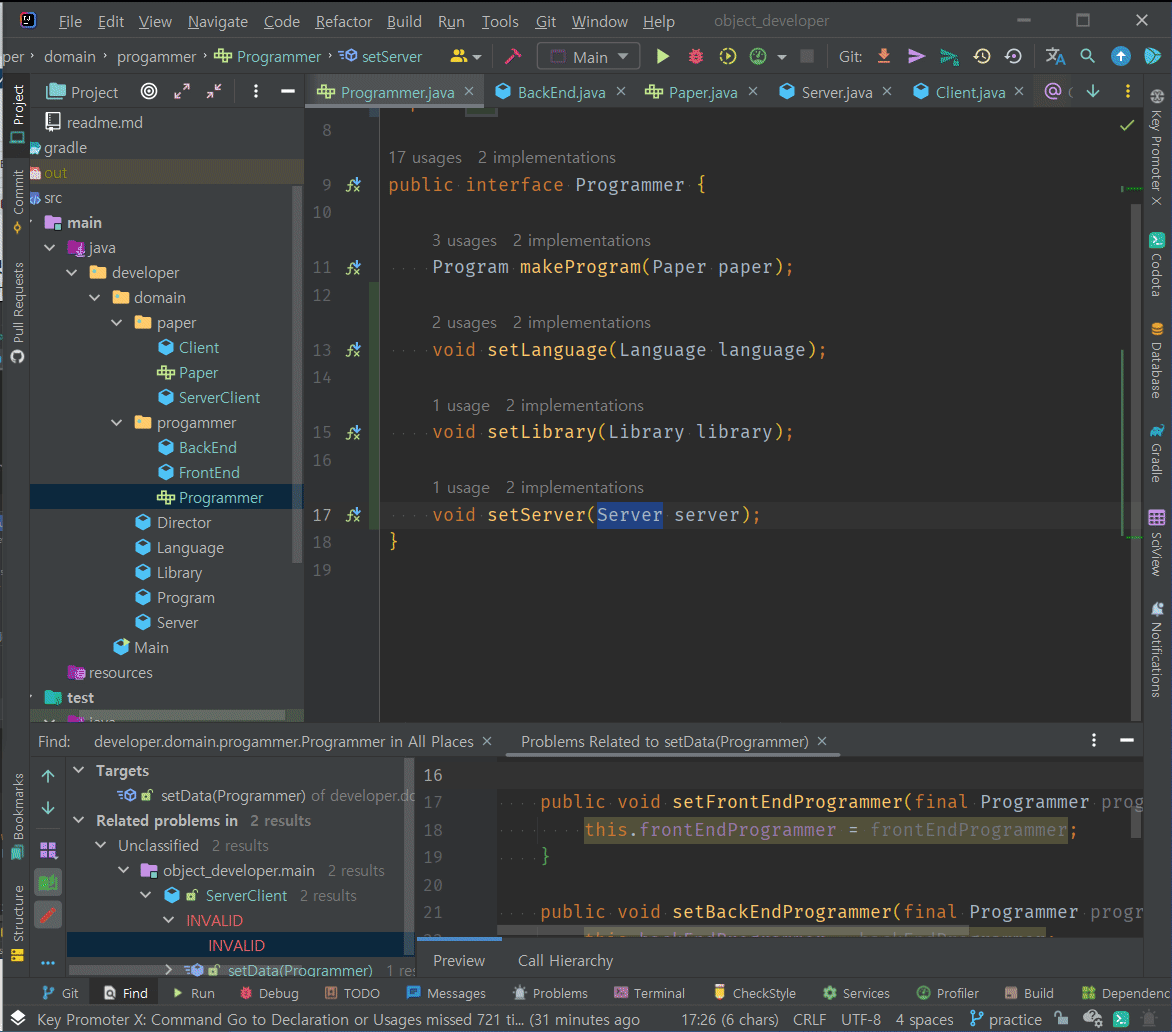The height and width of the screenshot is (1032, 1172).
Task: Open the Refactor menu
Action: [x=343, y=21]
